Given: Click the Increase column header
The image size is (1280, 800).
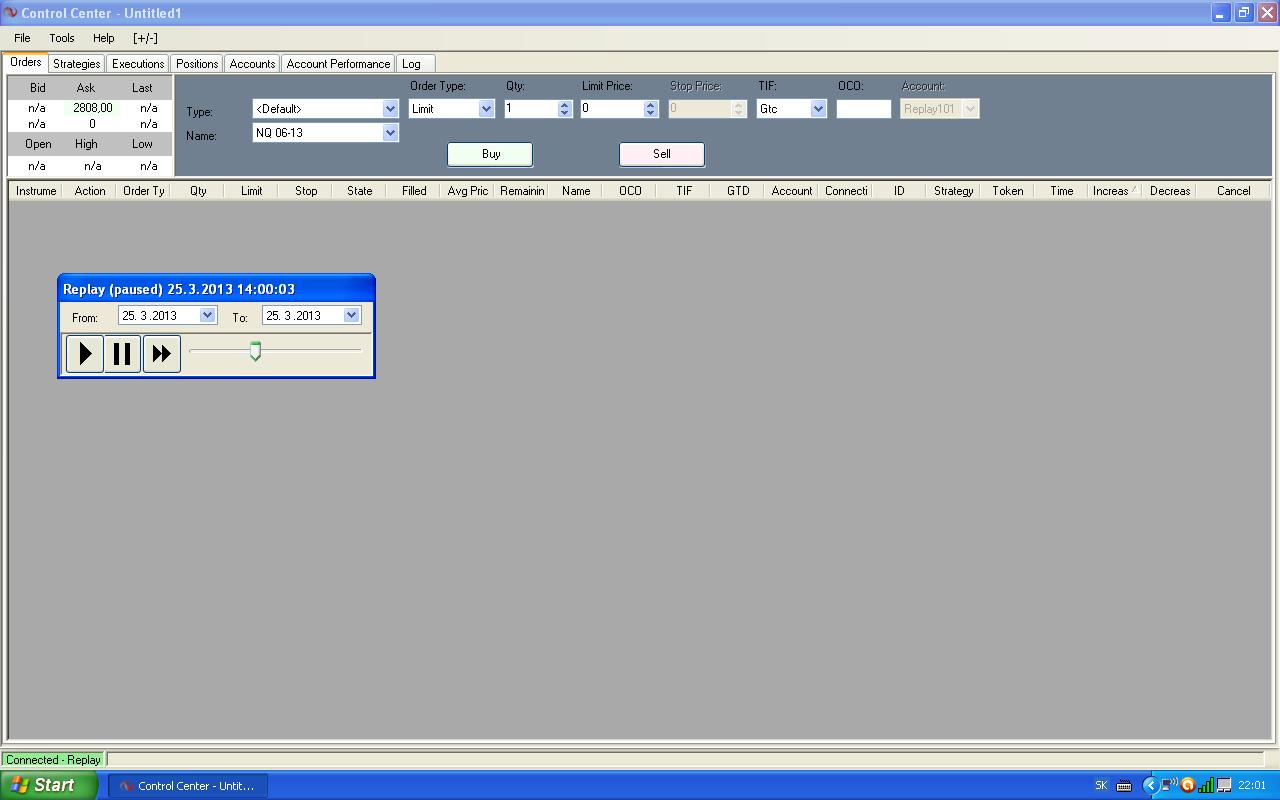Looking at the screenshot, I should [1116, 191].
